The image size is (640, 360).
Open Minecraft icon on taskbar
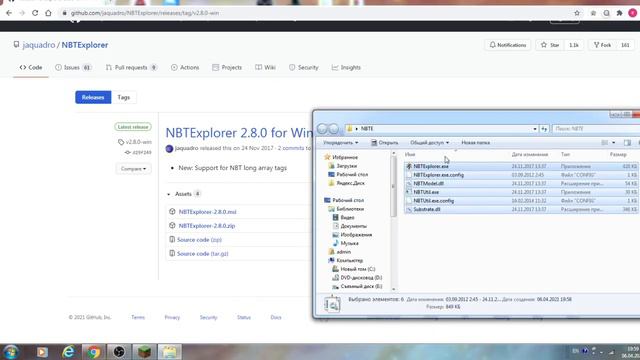[144, 352]
